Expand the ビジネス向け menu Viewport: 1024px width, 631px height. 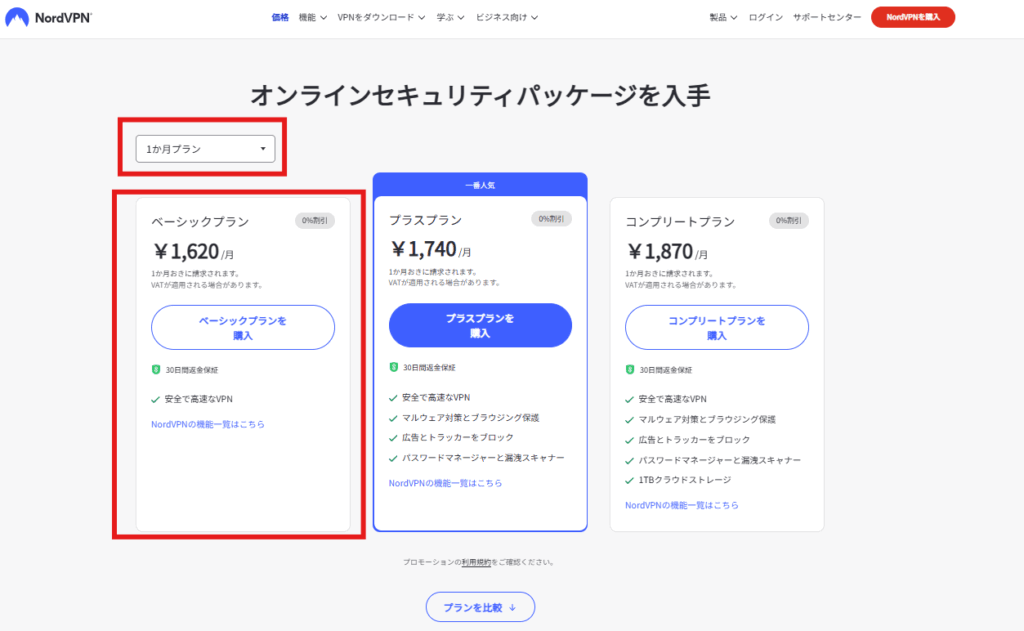coord(507,17)
